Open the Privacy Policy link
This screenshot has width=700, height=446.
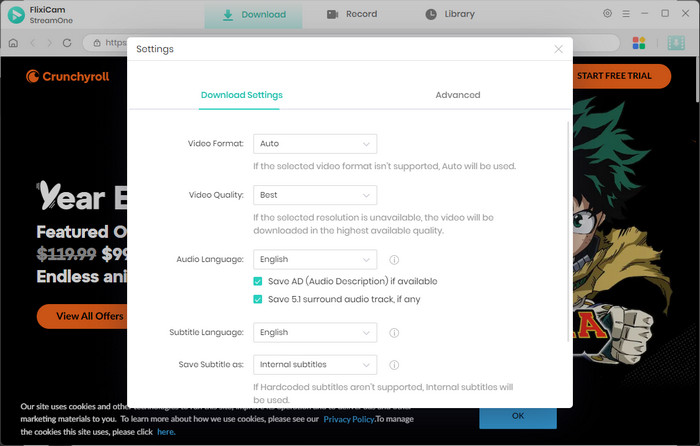[x=349, y=420]
